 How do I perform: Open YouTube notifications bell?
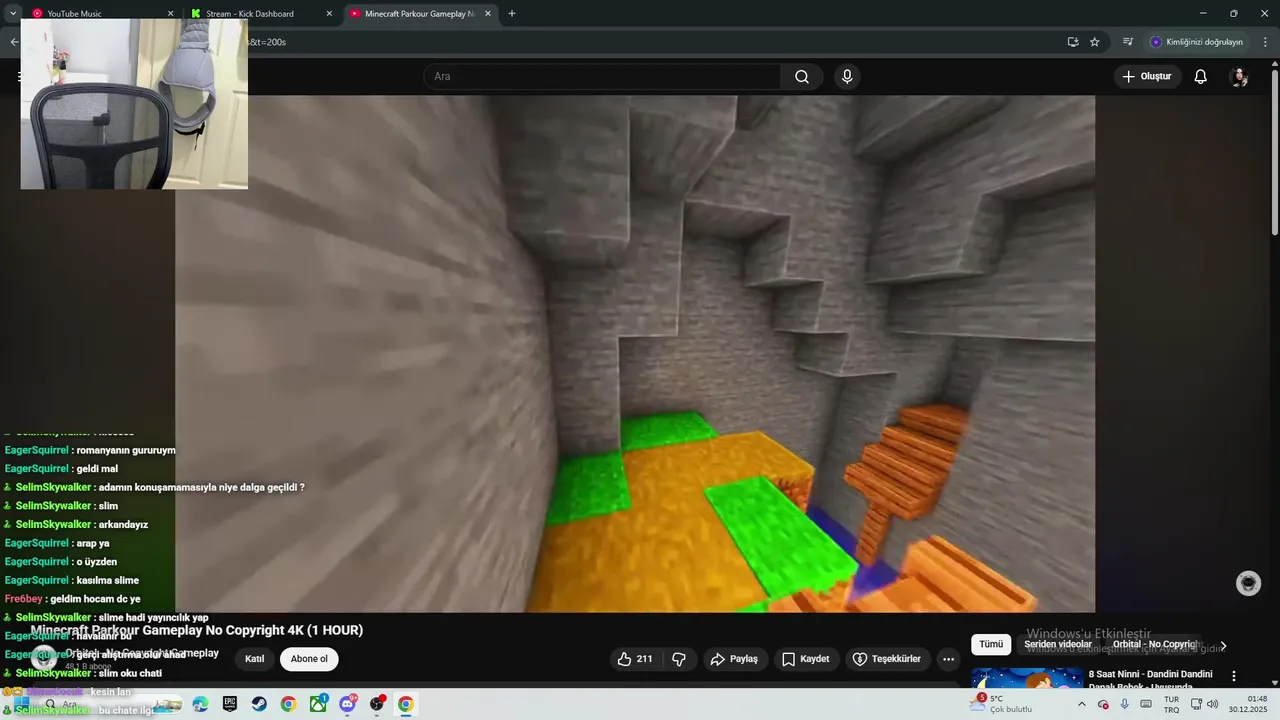click(x=1201, y=77)
